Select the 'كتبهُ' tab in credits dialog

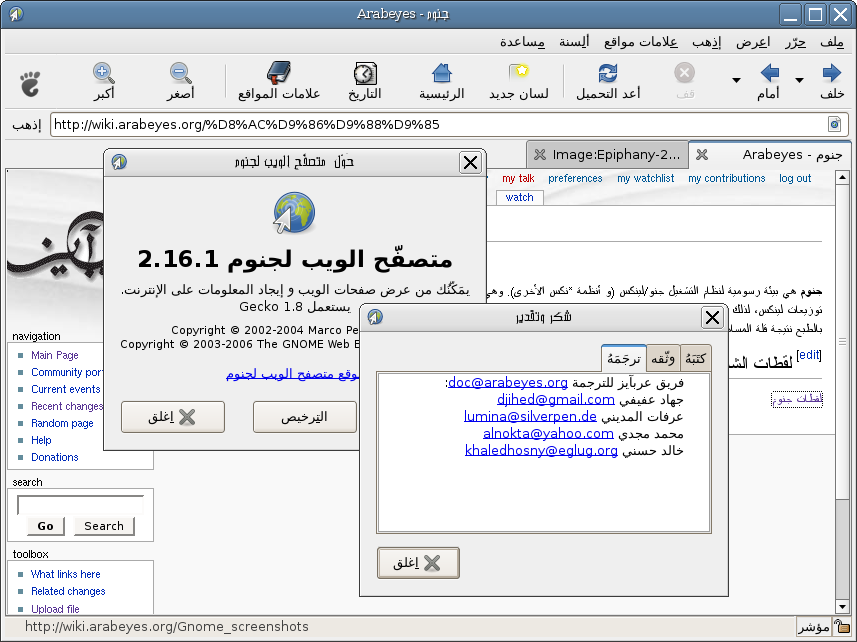[695, 358]
